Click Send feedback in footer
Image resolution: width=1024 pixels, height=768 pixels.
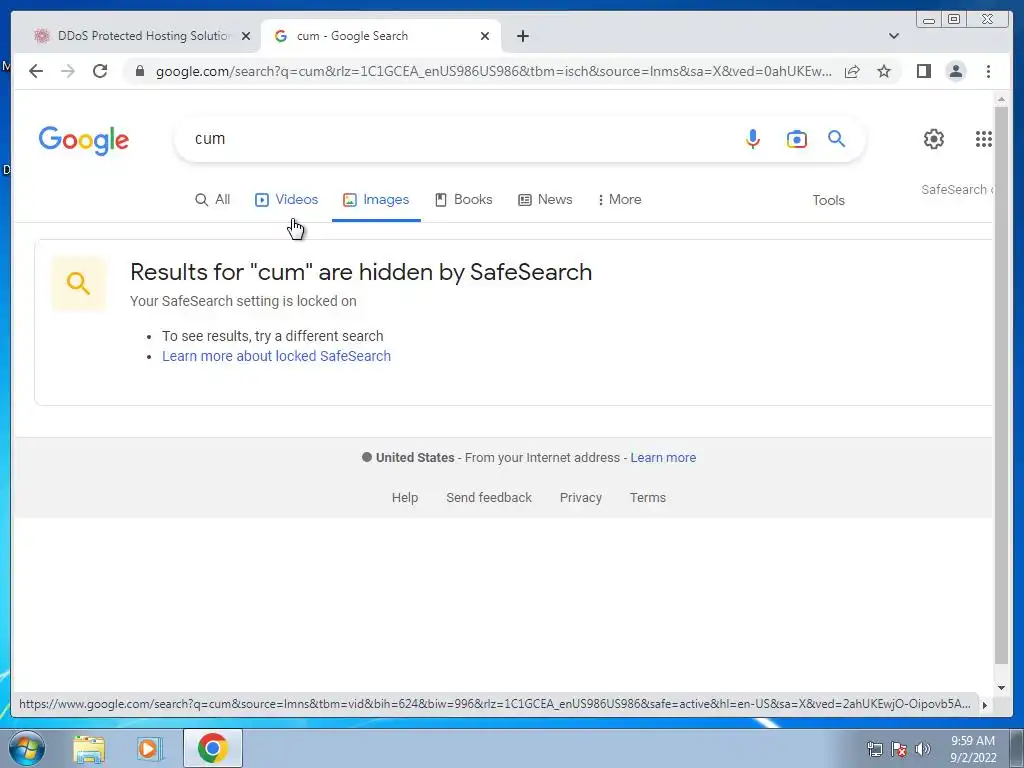pos(488,498)
